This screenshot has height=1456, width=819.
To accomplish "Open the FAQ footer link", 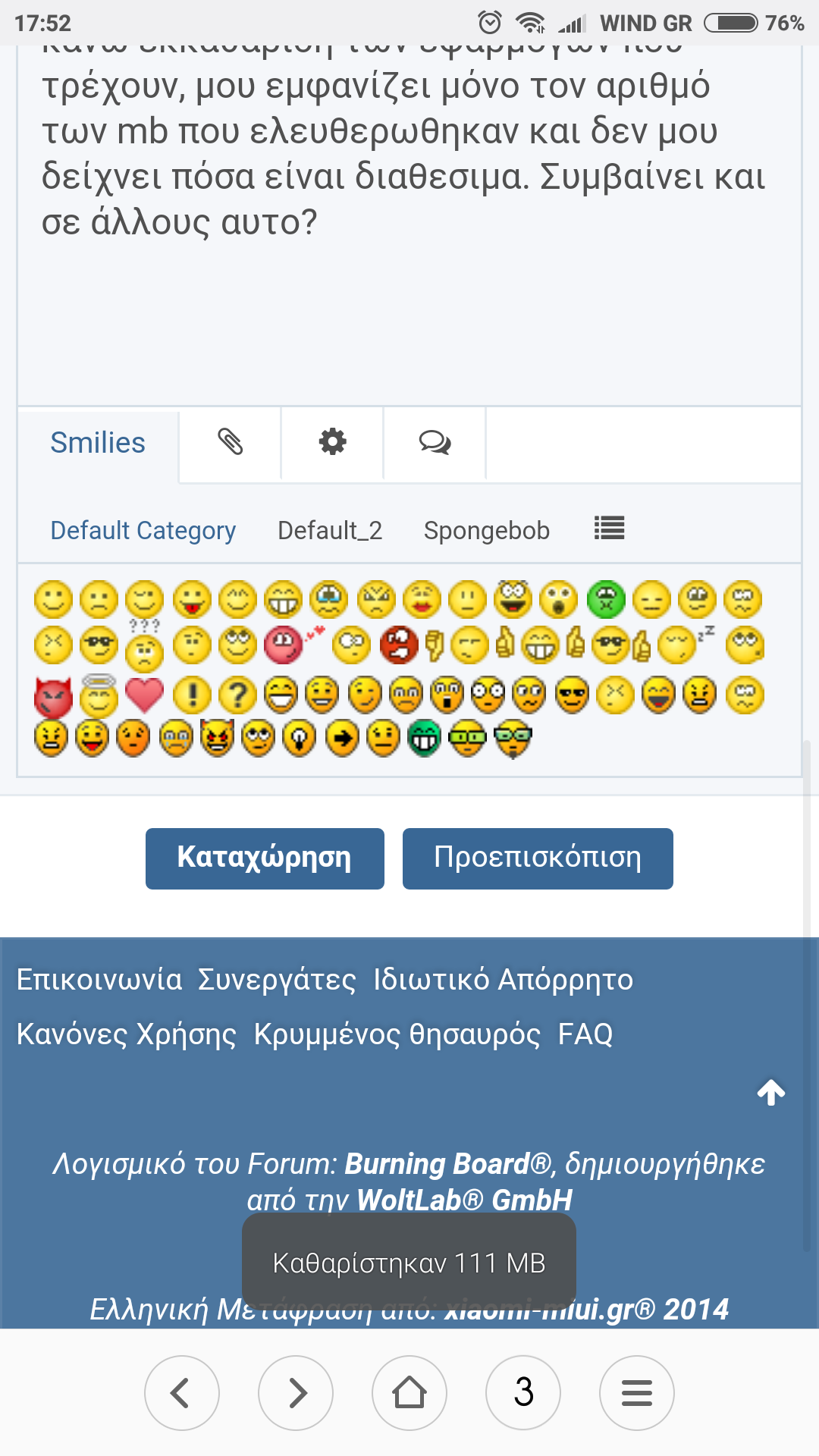I will (585, 1034).
